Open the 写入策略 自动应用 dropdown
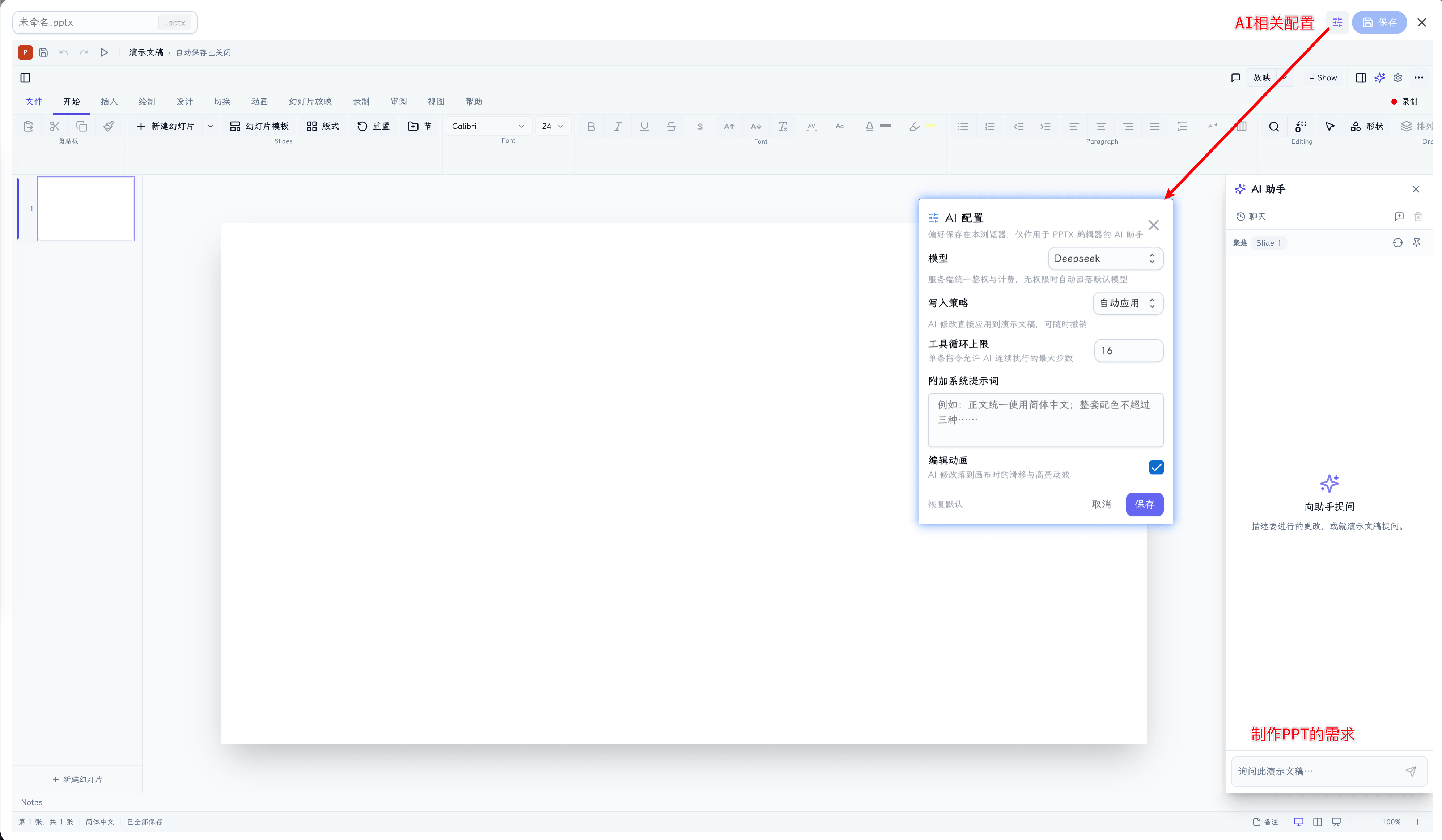The image size is (1442, 840). (x=1128, y=303)
